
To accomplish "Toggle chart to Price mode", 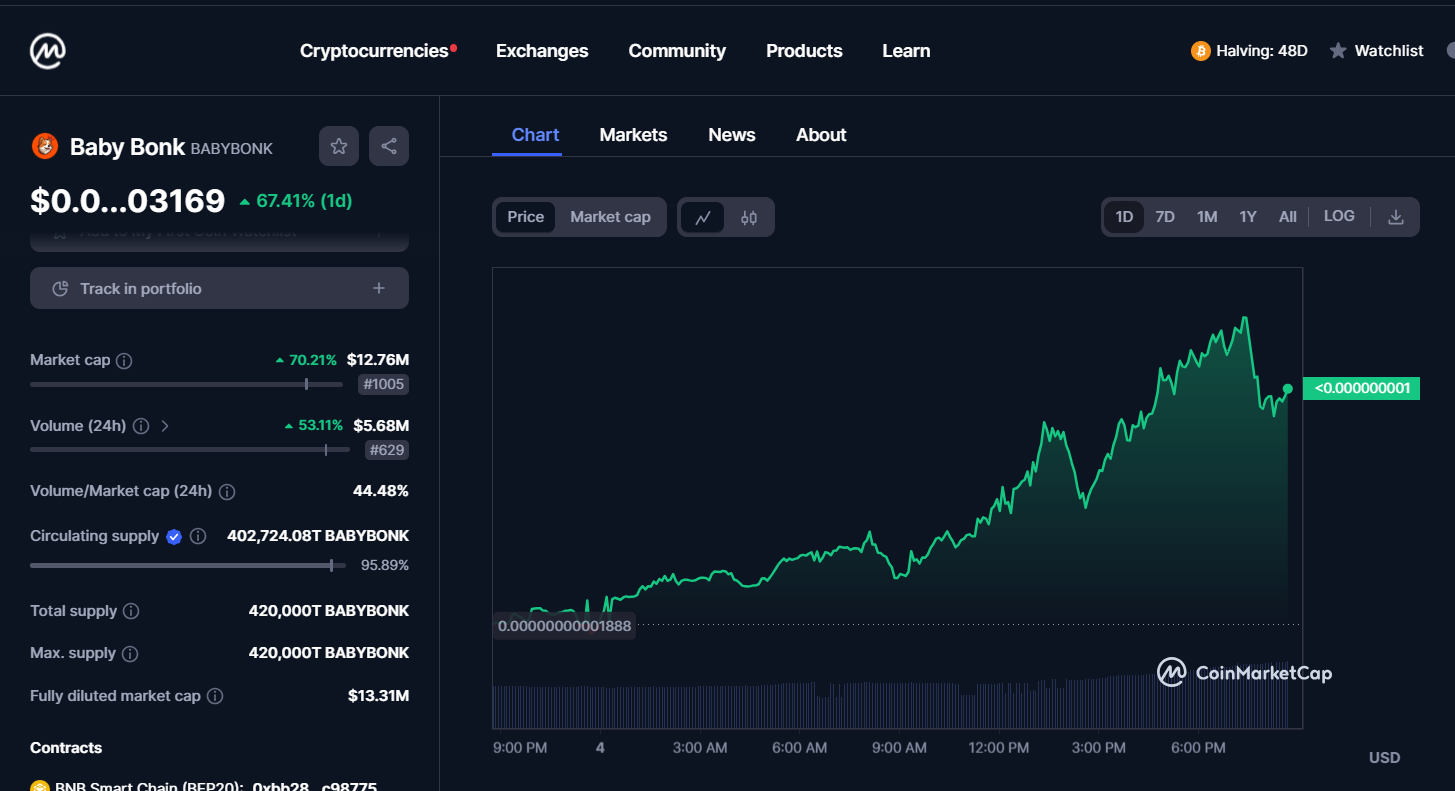I will click(526, 217).
